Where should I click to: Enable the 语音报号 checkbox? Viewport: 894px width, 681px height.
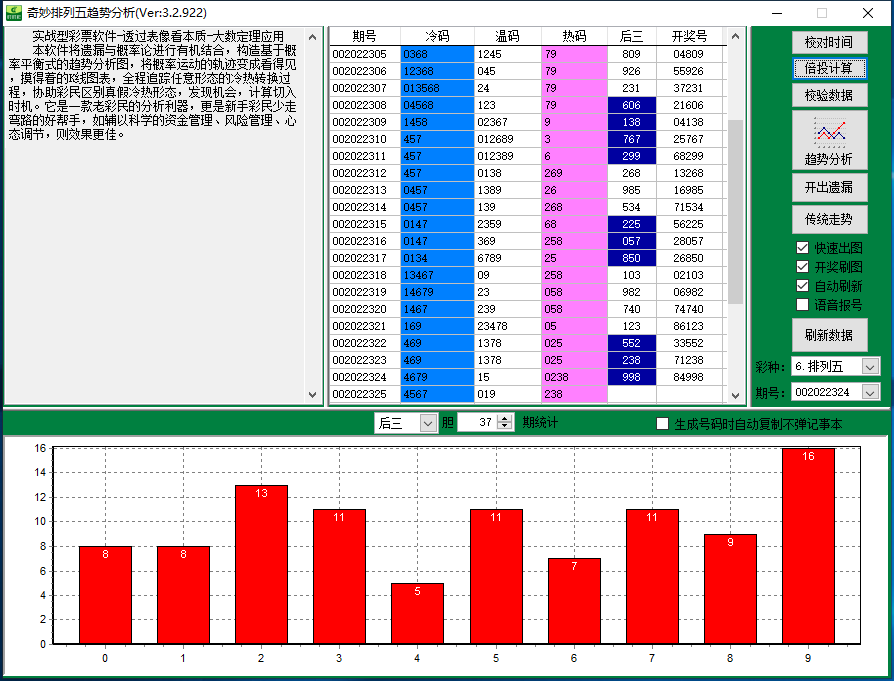click(802, 305)
